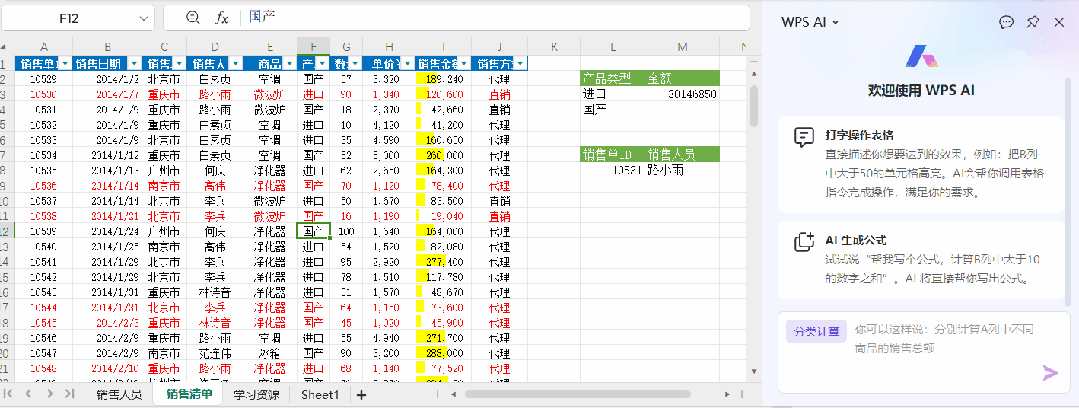The height and width of the screenshot is (408, 1079).
Task: Click cell 路小雨 in column M
Action: (682, 170)
